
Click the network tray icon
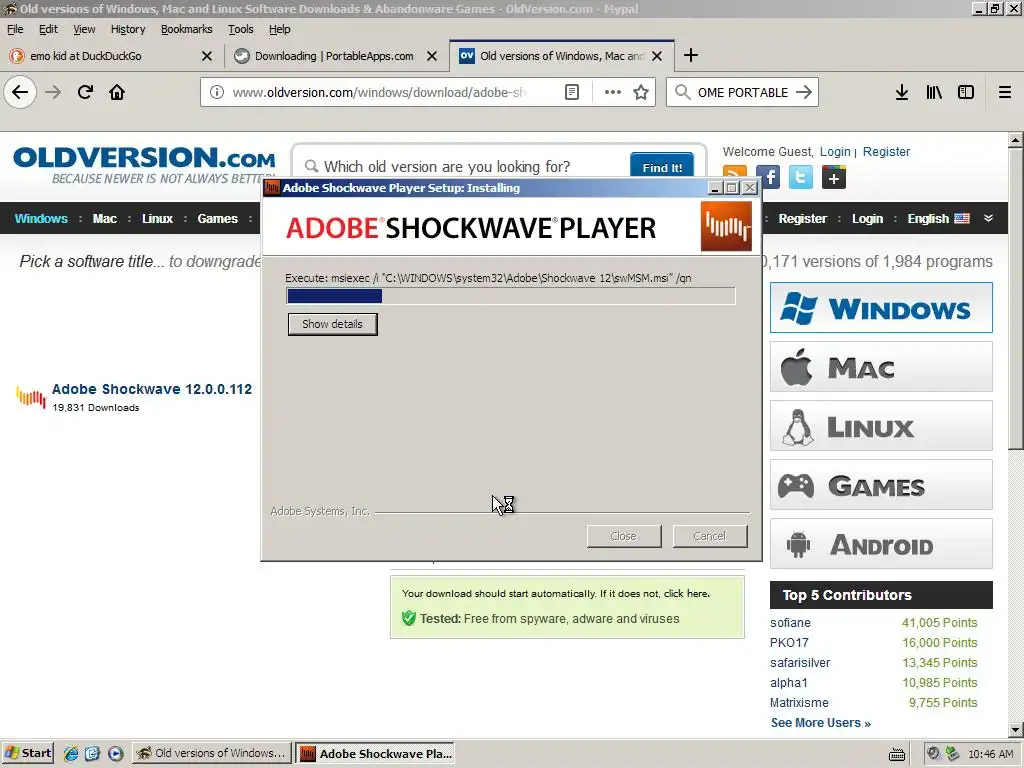coord(952,753)
